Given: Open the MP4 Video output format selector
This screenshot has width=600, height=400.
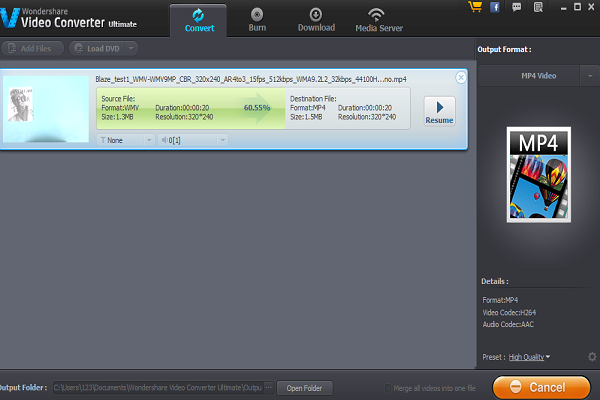Looking at the screenshot, I should pyautogui.click(x=529, y=76).
